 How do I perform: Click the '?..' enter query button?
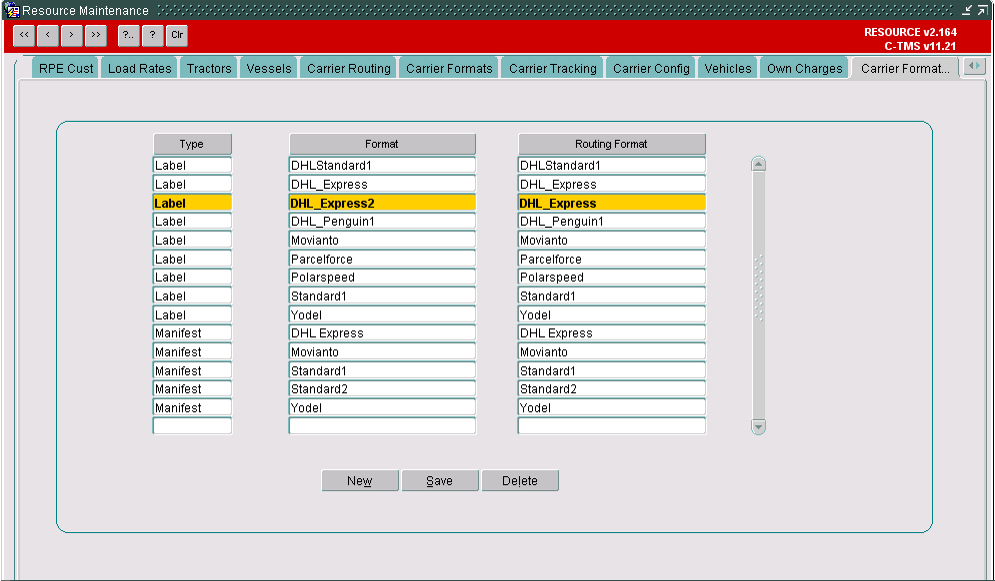[129, 35]
